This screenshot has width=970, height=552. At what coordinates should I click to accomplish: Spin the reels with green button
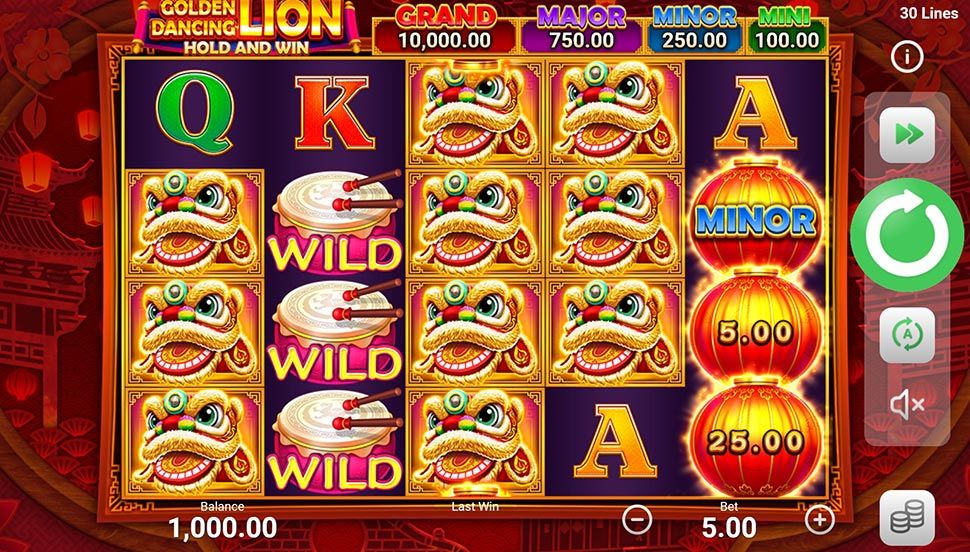point(906,234)
